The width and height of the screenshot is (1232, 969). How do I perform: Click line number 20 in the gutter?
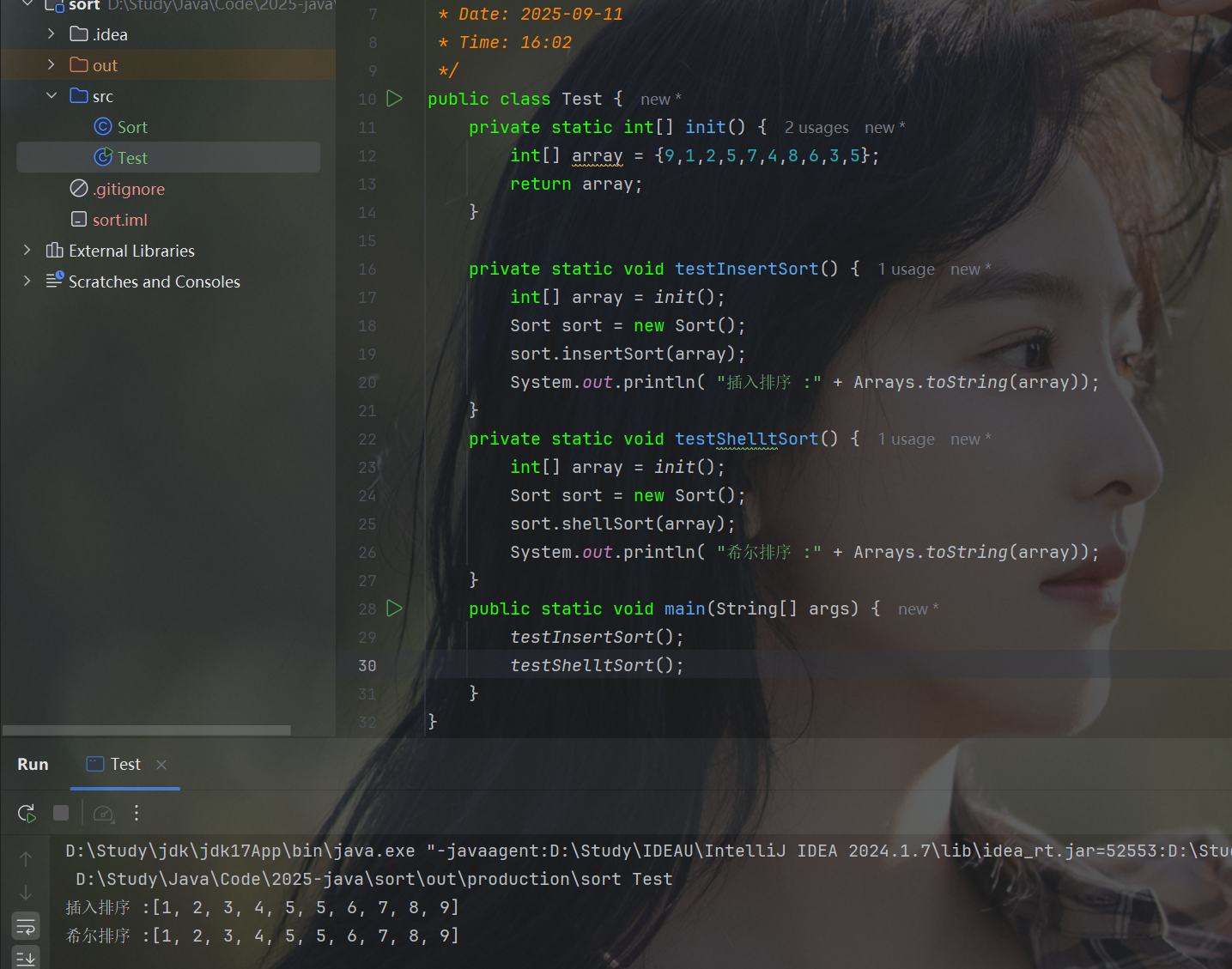(367, 383)
